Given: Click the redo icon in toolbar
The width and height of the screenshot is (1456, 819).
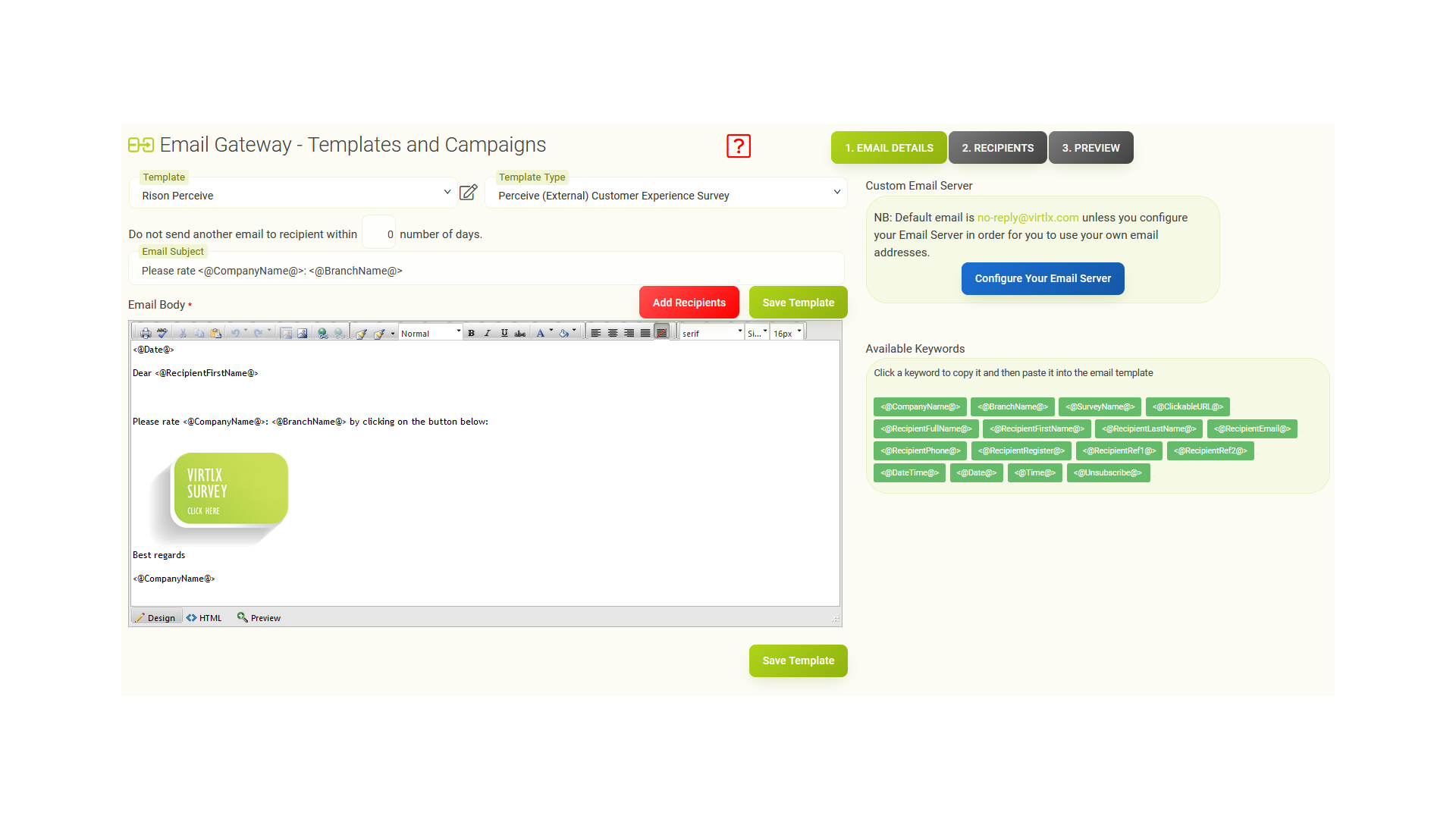Looking at the screenshot, I should tap(258, 332).
